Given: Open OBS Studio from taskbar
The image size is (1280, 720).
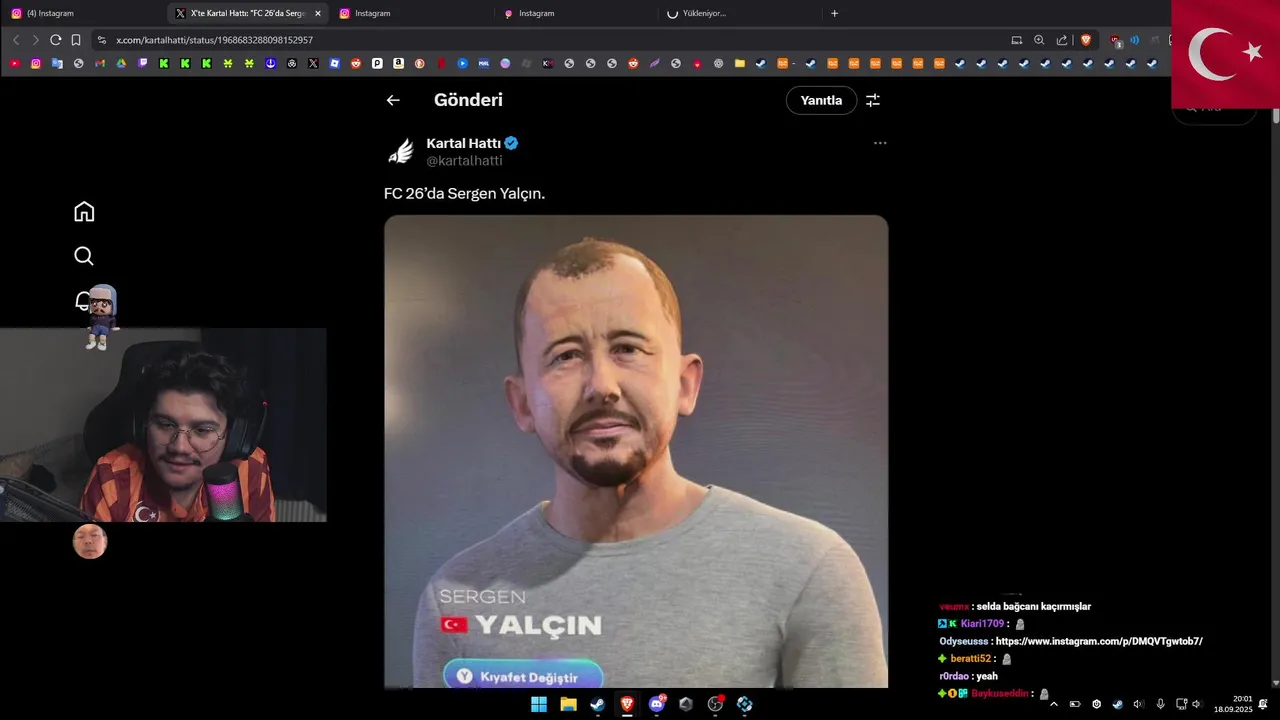Looking at the screenshot, I should click(715, 704).
